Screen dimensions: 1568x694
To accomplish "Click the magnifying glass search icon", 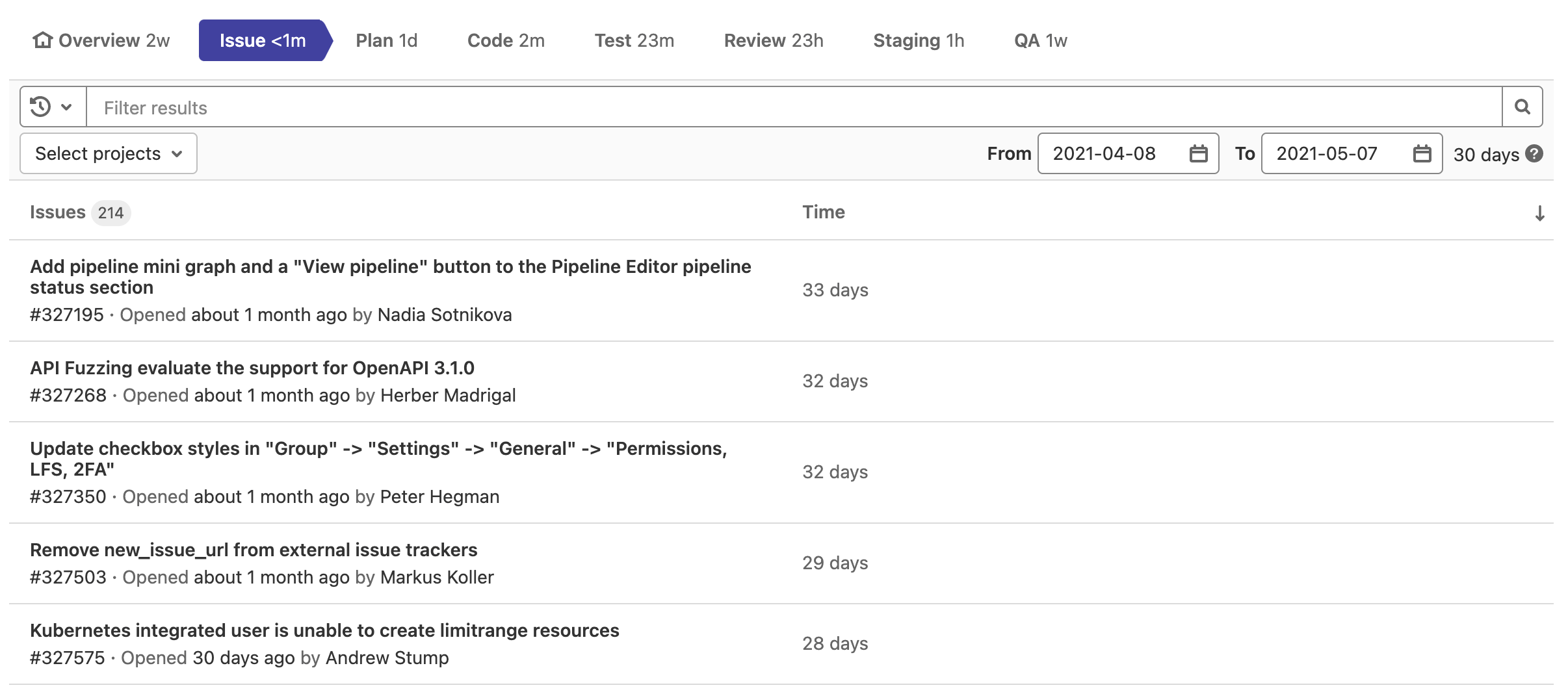I will coord(1521,106).
